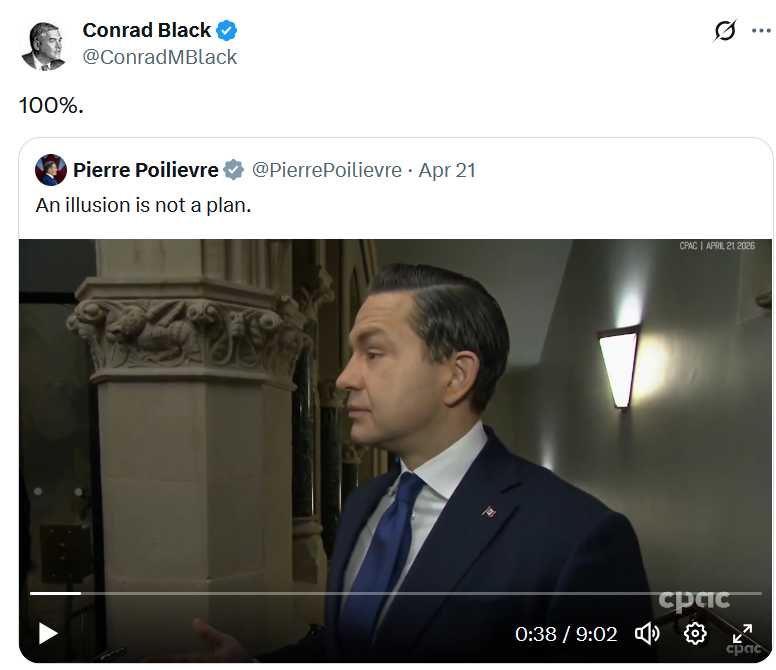Open the three-dot more options menu
The image size is (776, 670).
tap(761, 31)
